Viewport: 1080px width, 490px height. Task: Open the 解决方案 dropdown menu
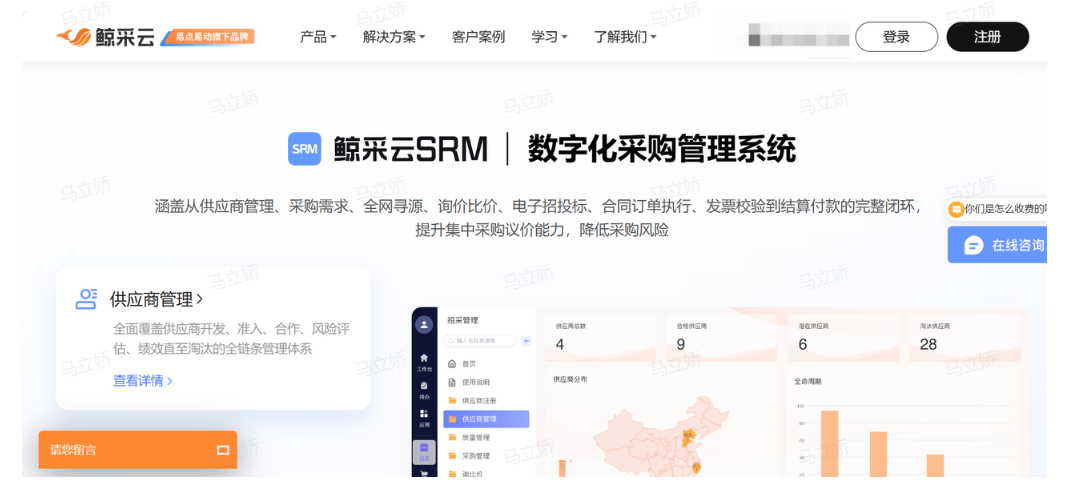[394, 37]
